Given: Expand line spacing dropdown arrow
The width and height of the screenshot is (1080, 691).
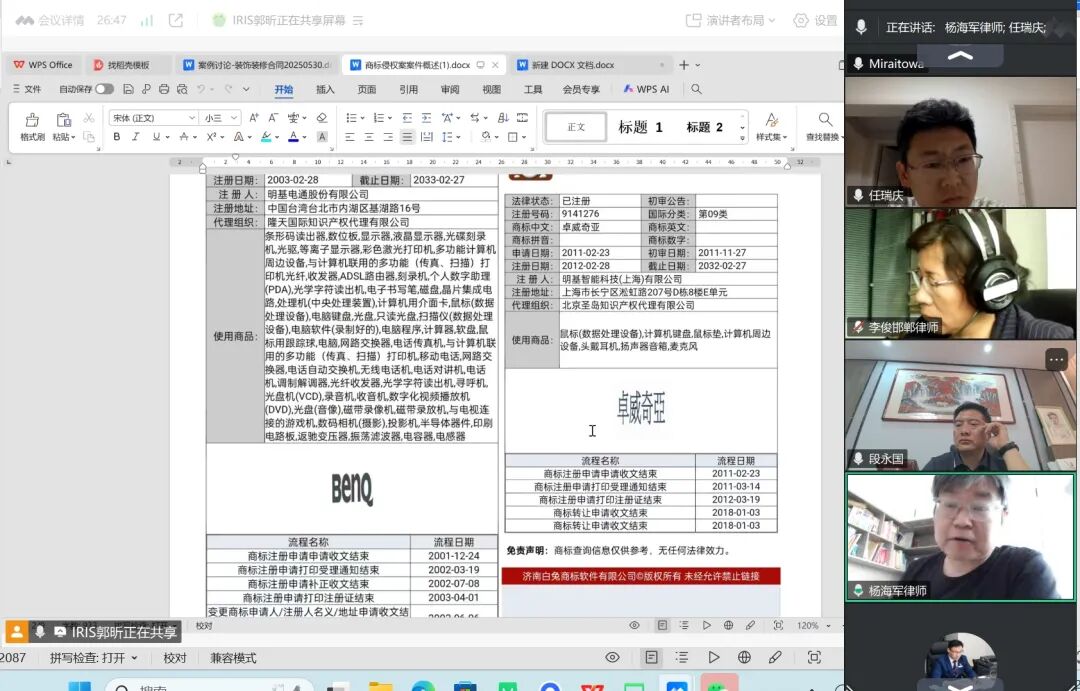Looking at the screenshot, I should point(459,138).
